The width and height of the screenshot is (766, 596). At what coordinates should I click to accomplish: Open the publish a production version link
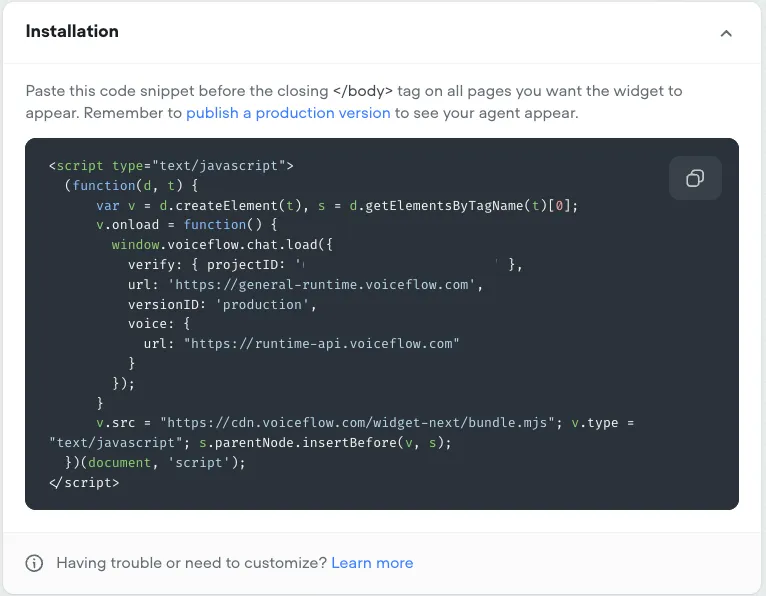tap(288, 113)
